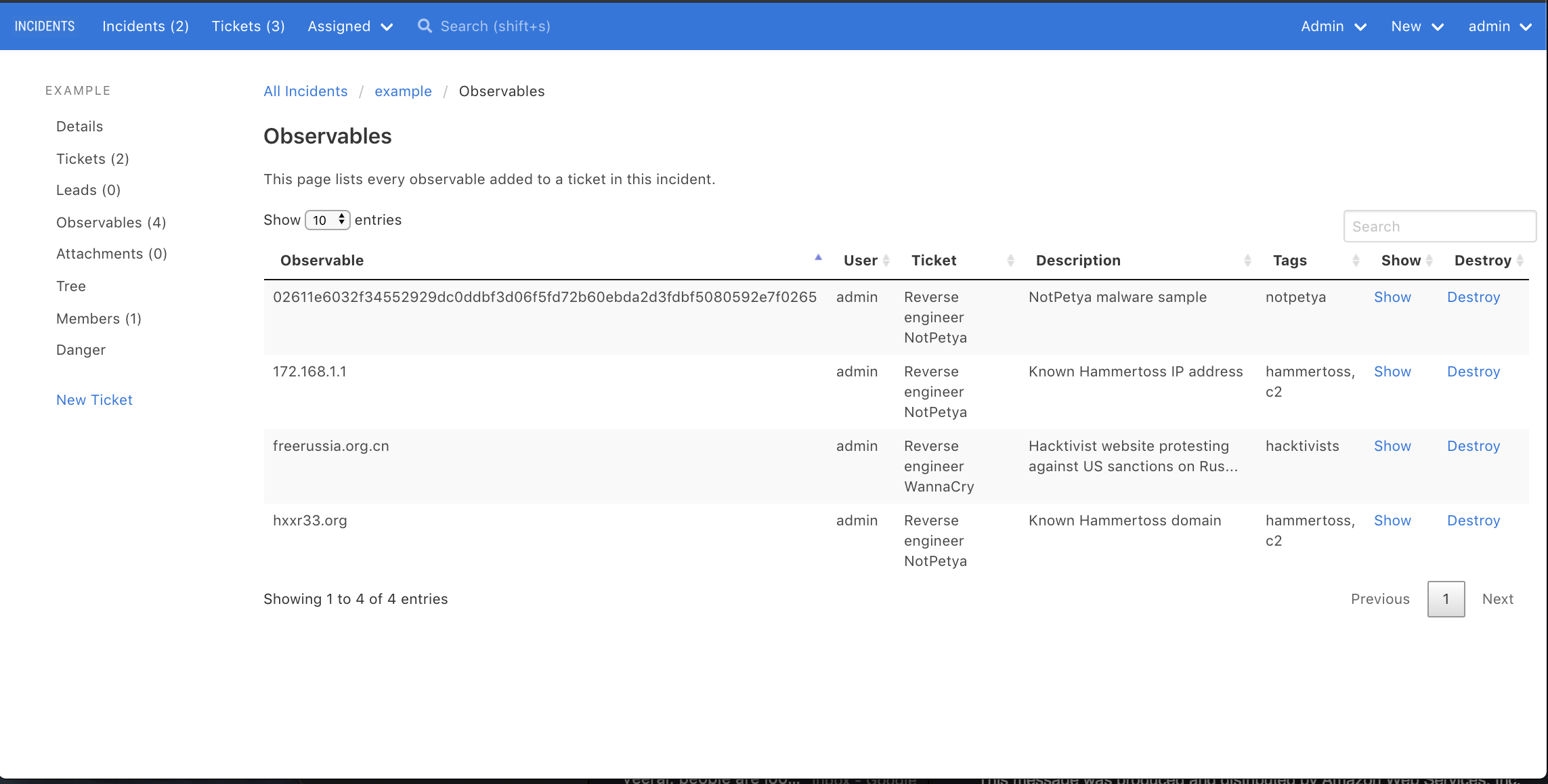Screen dimensions: 1548x784
Task: Open Details in the sidebar
Action: (x=80, y=127)
